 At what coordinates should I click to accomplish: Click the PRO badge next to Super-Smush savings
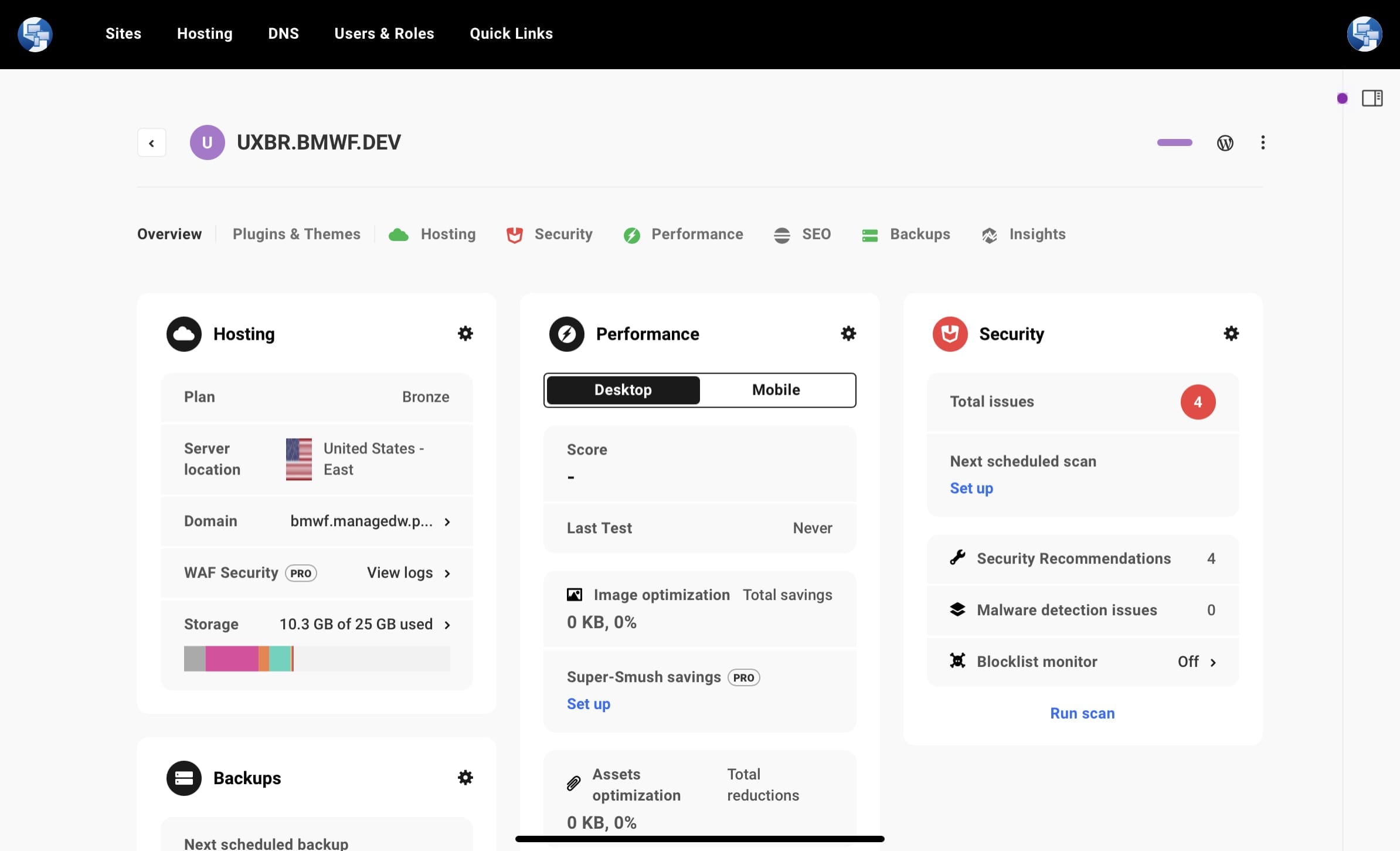(x=744, y=677)
